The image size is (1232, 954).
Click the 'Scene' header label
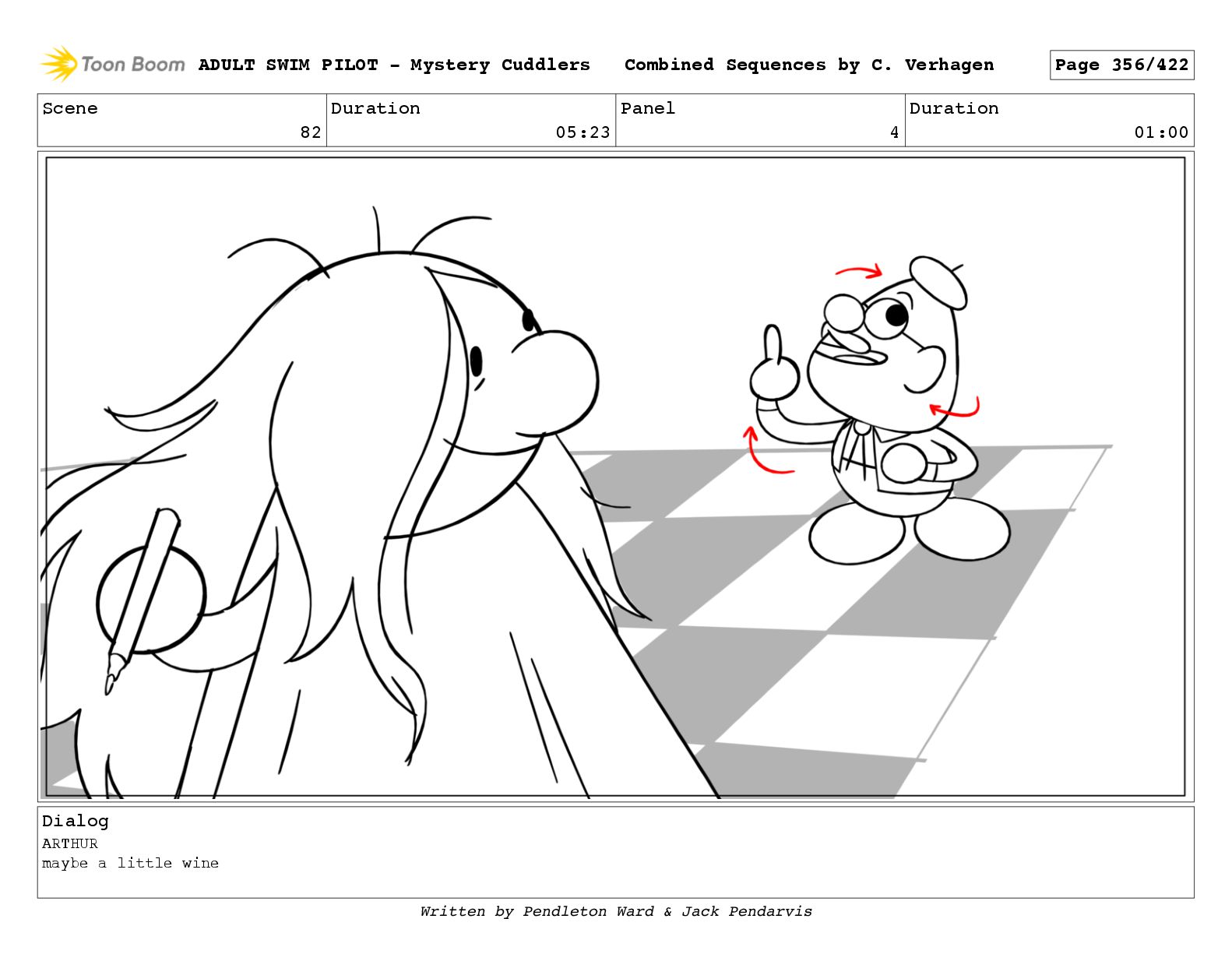click(70, 108)
